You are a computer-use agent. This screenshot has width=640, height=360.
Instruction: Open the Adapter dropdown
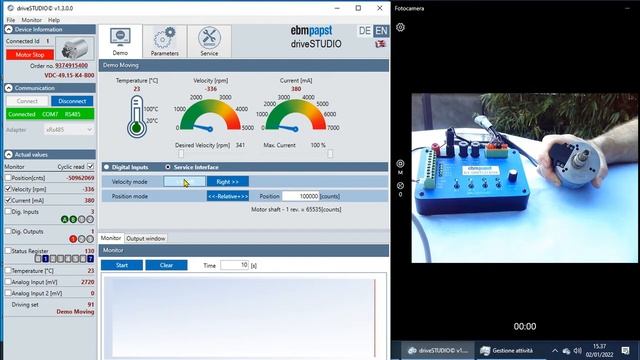(69, 130)
